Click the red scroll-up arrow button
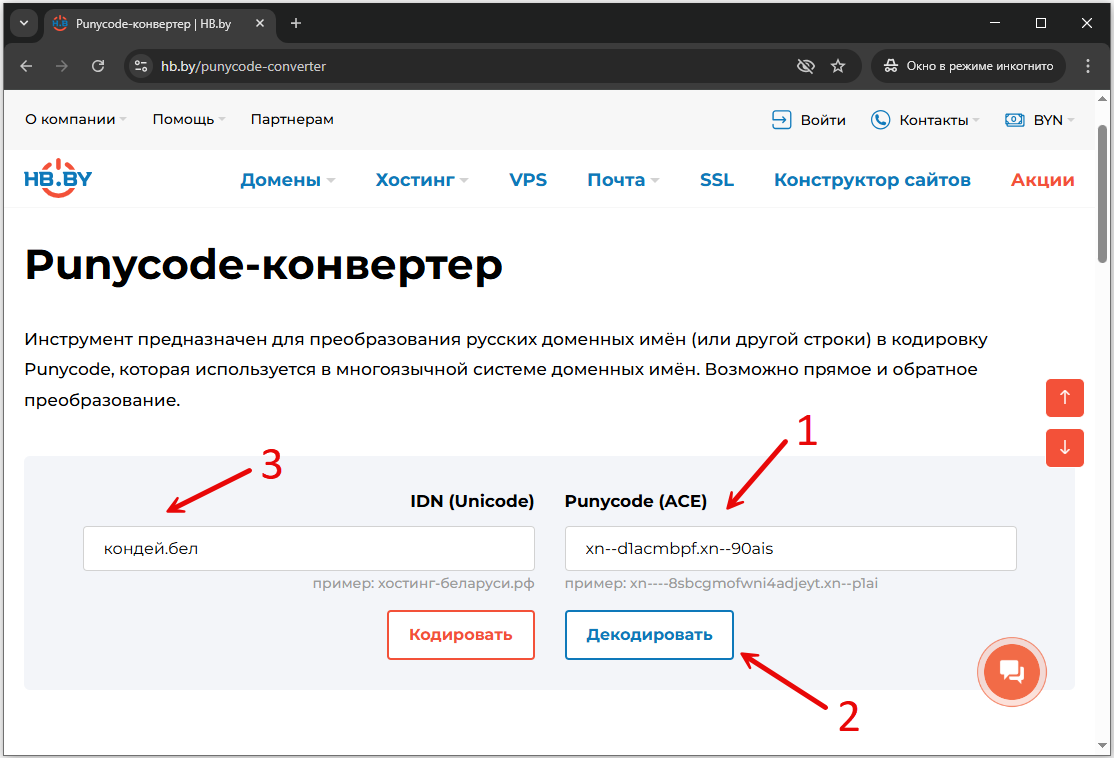Image resolution: width=1114 pixels, height=758 pixels. pos(1064,398)
